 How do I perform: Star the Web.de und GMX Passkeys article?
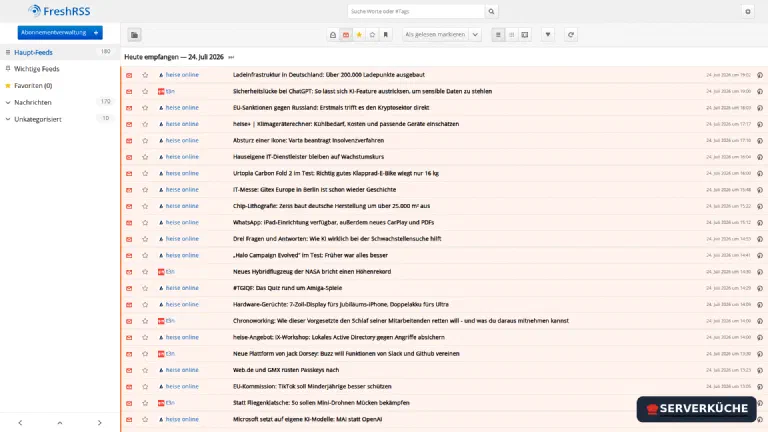pyautogui.click(x=145, y=370)
